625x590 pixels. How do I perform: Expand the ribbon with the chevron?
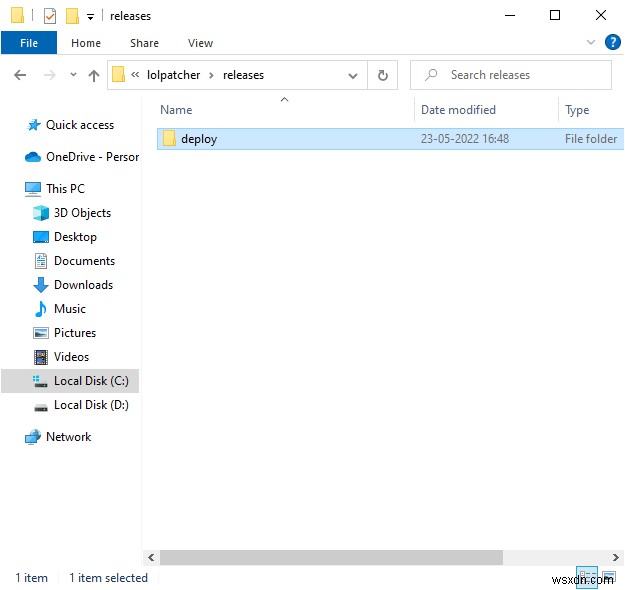(x=587, y=43)
